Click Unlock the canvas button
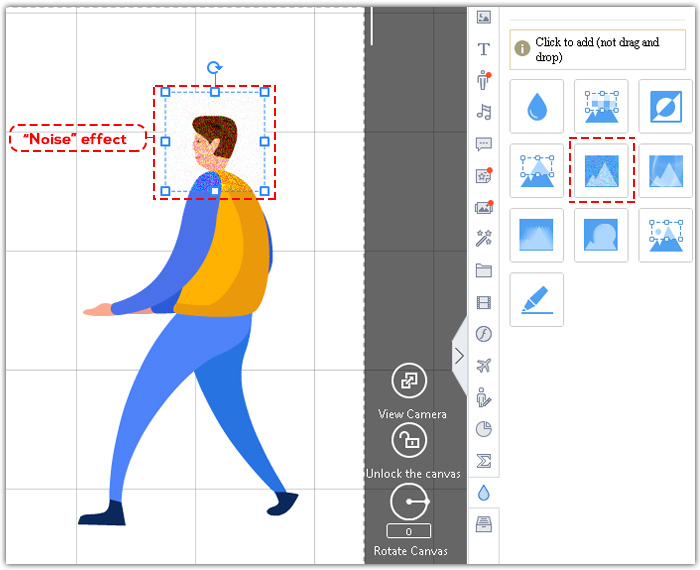Viewport: 700px width, 570px height. [409, 441]
